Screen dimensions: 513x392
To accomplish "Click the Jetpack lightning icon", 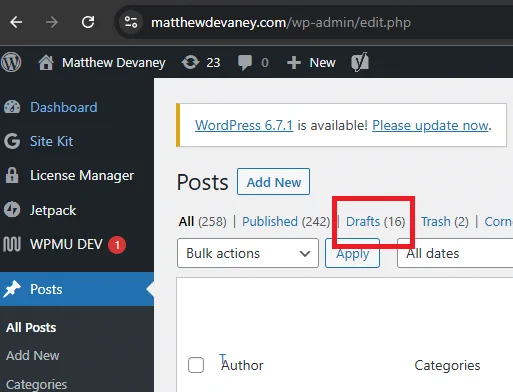I will click(x=12, y=210).
